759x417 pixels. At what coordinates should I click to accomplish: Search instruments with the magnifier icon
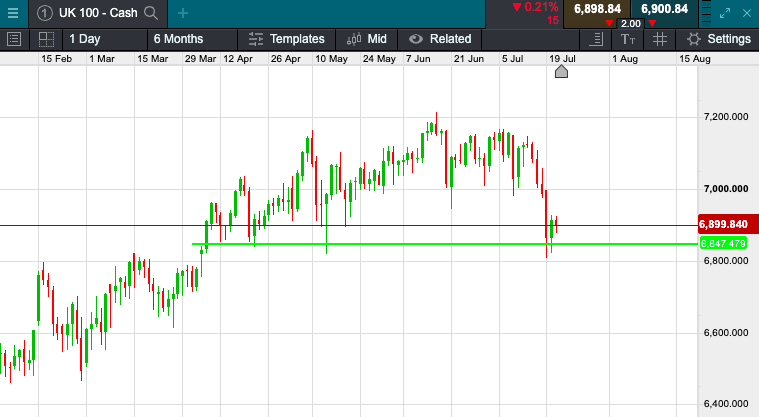click(151, 13)
